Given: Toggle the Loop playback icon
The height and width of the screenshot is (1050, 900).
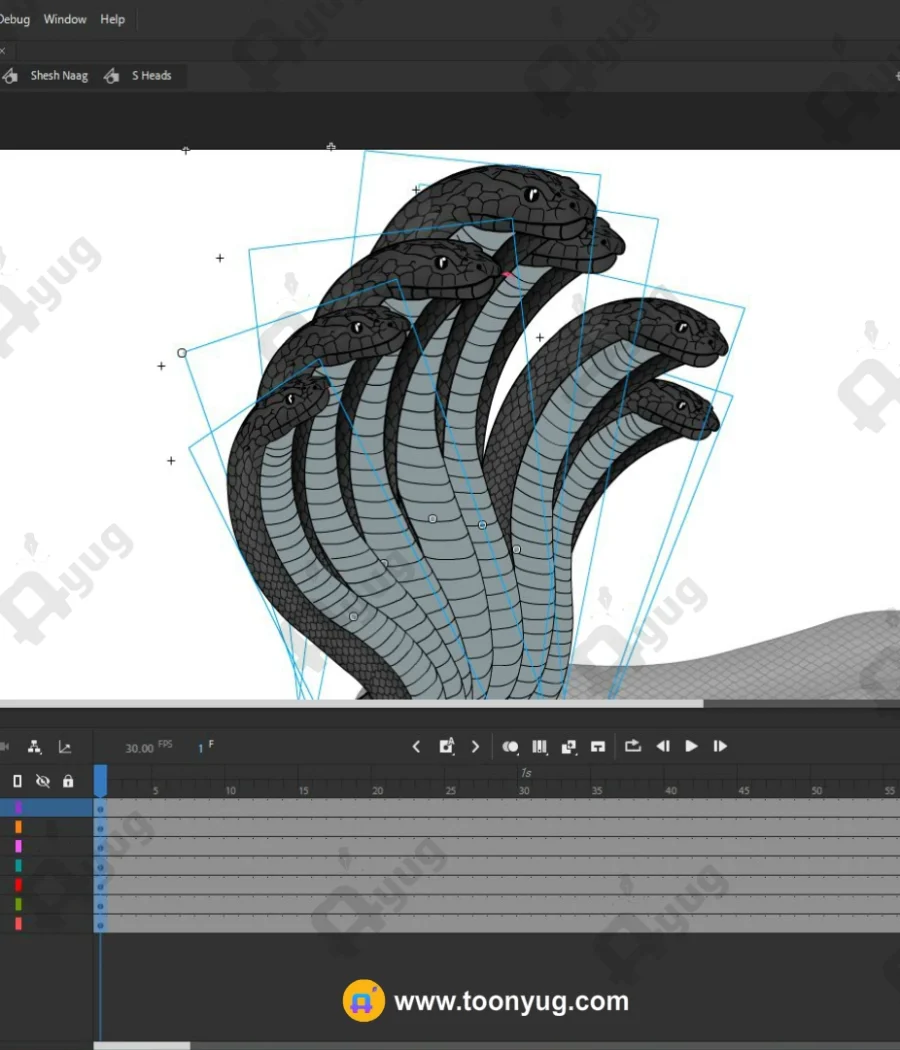Looking at the screenshot, I should (x=633, y=746).
